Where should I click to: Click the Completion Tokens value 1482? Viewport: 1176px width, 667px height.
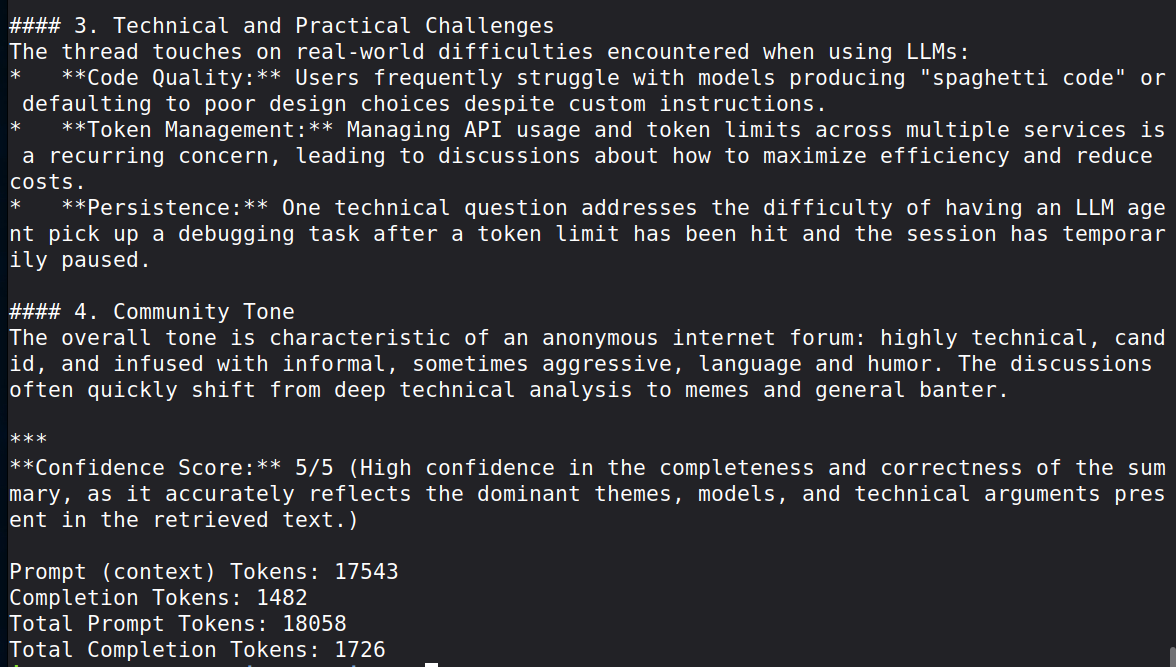281,598
